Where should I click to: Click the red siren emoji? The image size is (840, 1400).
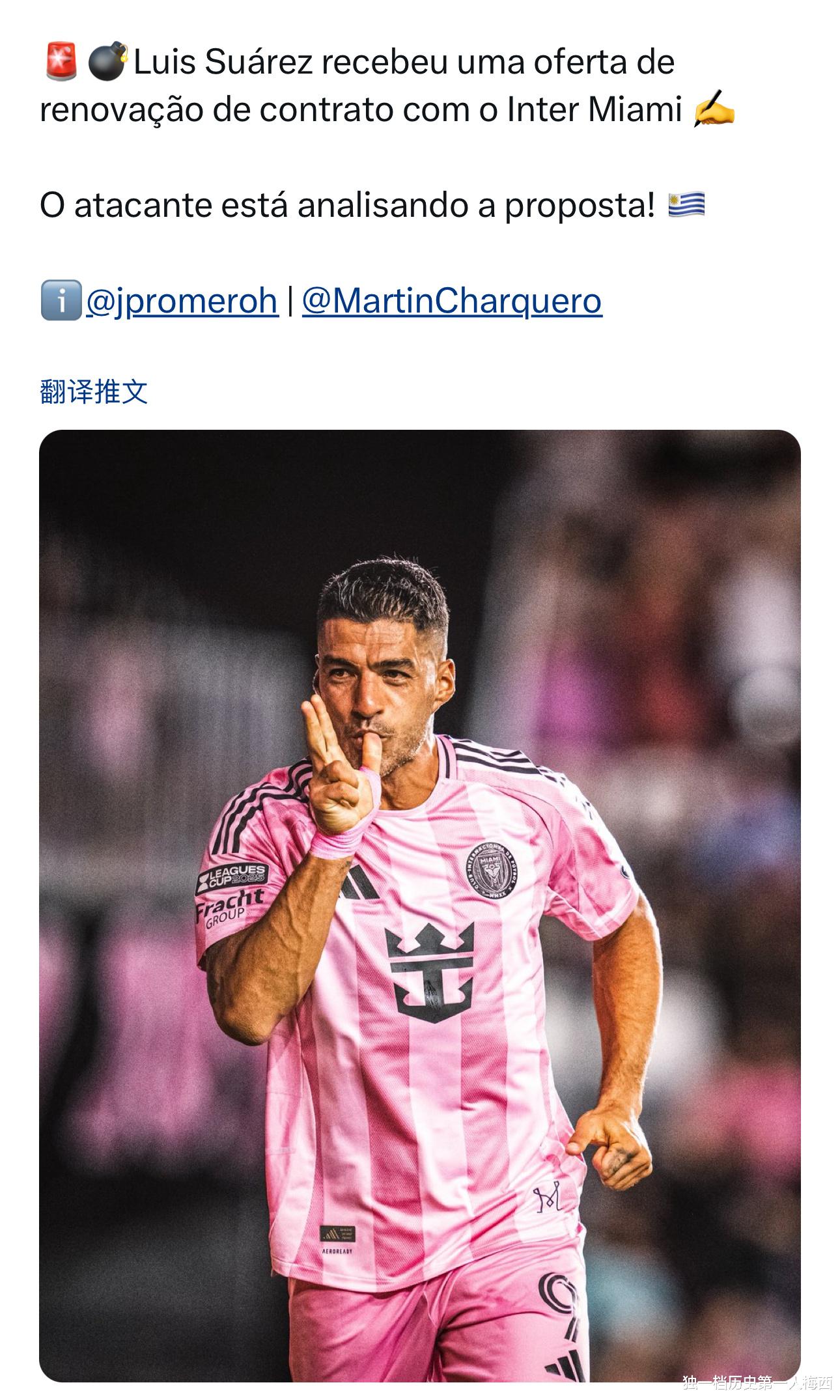[x=62, y=62]
